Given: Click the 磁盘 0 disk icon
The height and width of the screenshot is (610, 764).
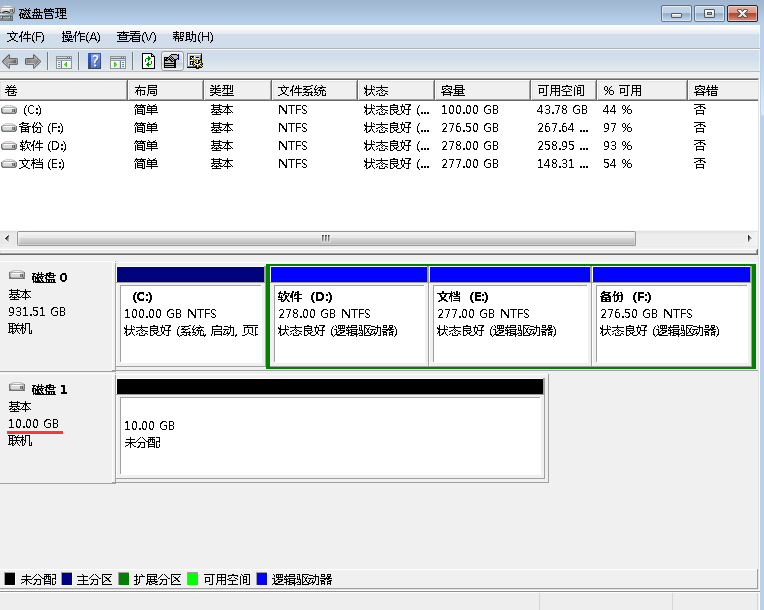Looking at the screenshot, I should (x=17, y=275).
